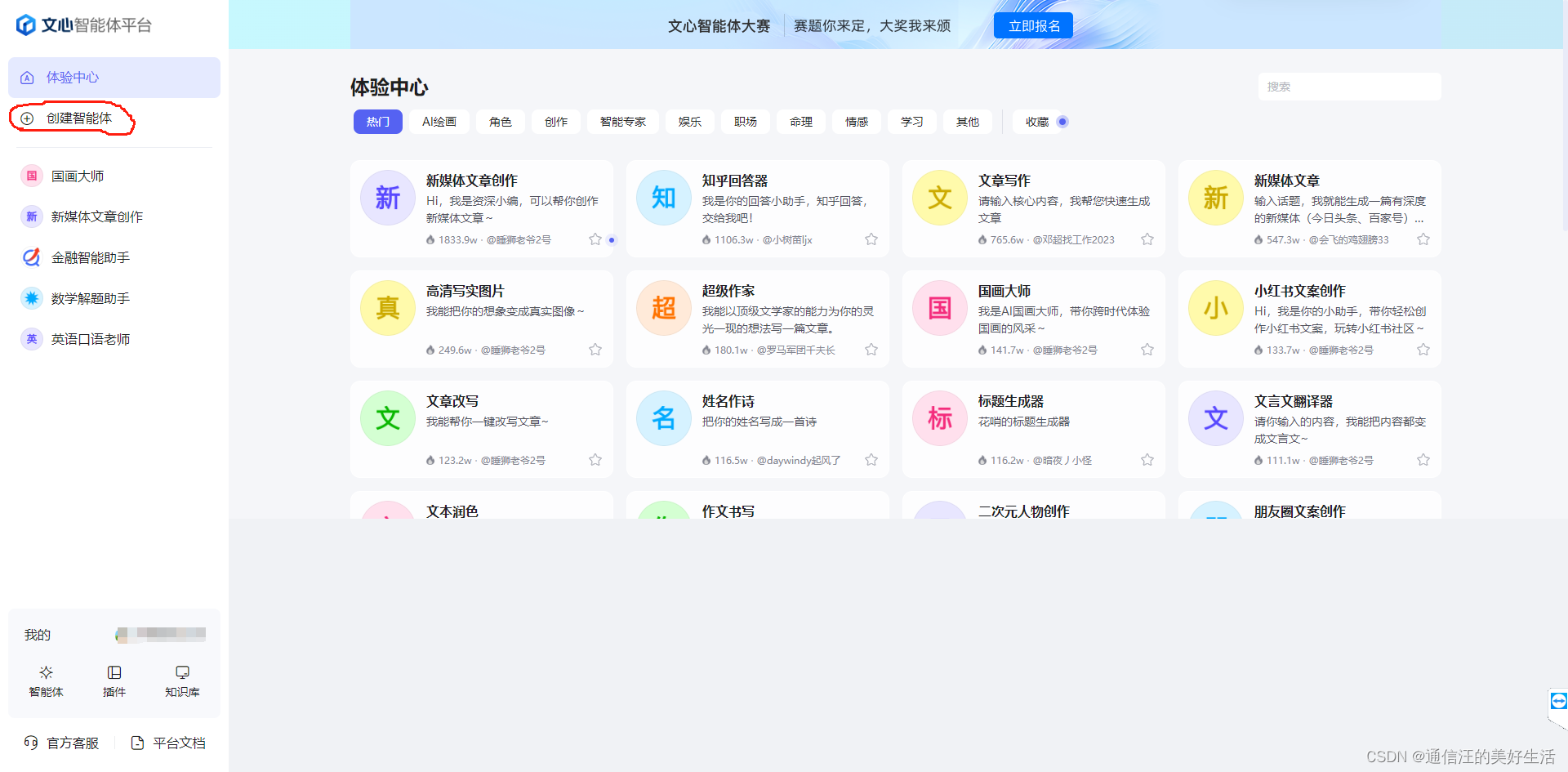The height and width of the screenshot is (772, 1568).
Task: Click the 超 avatar of 超级作家
Action: (664, 308)
